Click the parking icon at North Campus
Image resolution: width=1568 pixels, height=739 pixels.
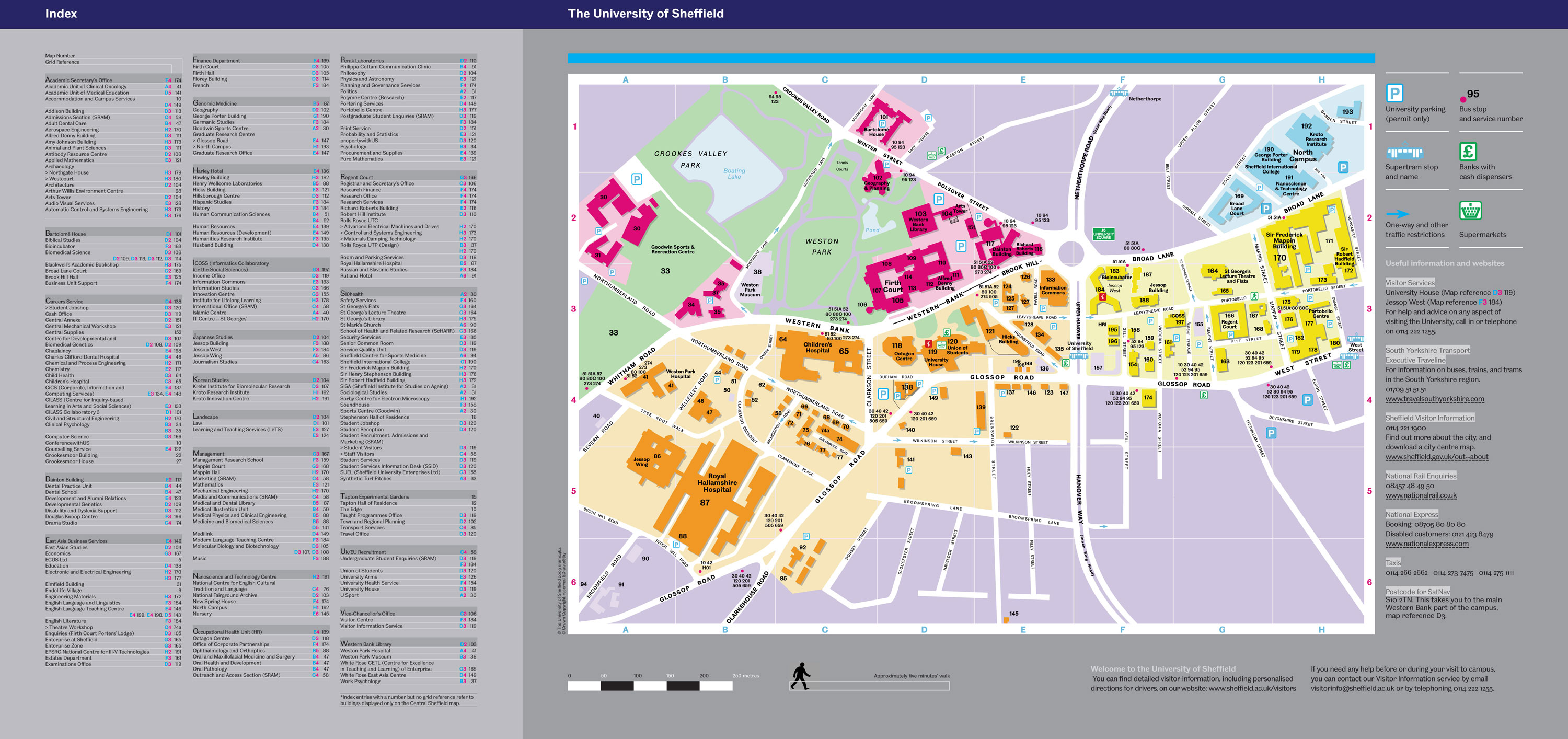pos(1343,167)
